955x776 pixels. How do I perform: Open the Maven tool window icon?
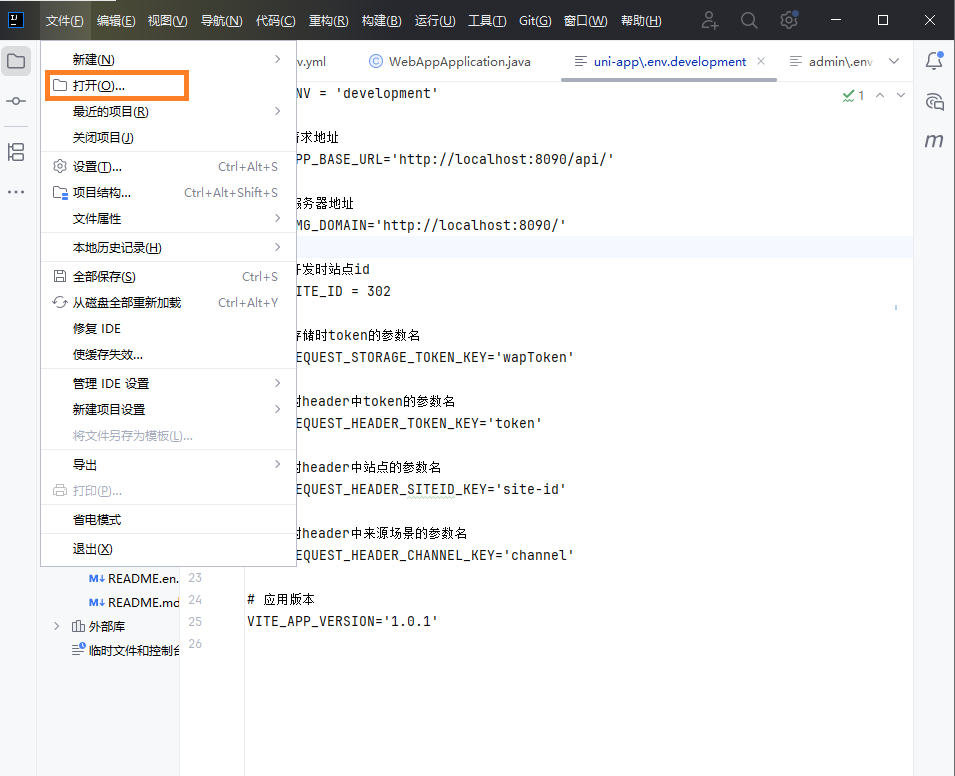coord(934,141)
